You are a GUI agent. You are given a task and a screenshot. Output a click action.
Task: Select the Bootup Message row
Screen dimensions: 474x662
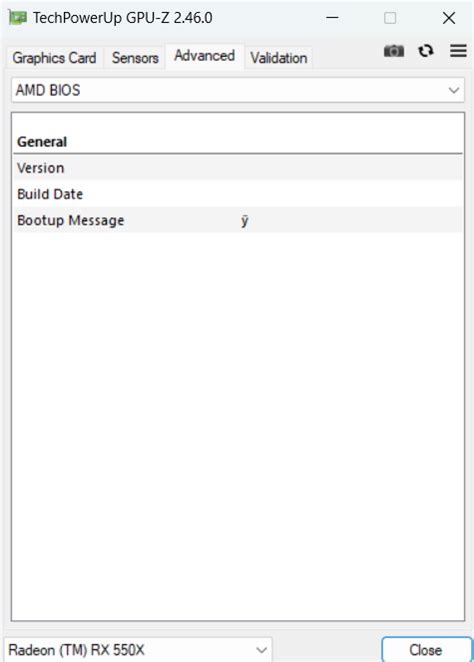point(238,220)
